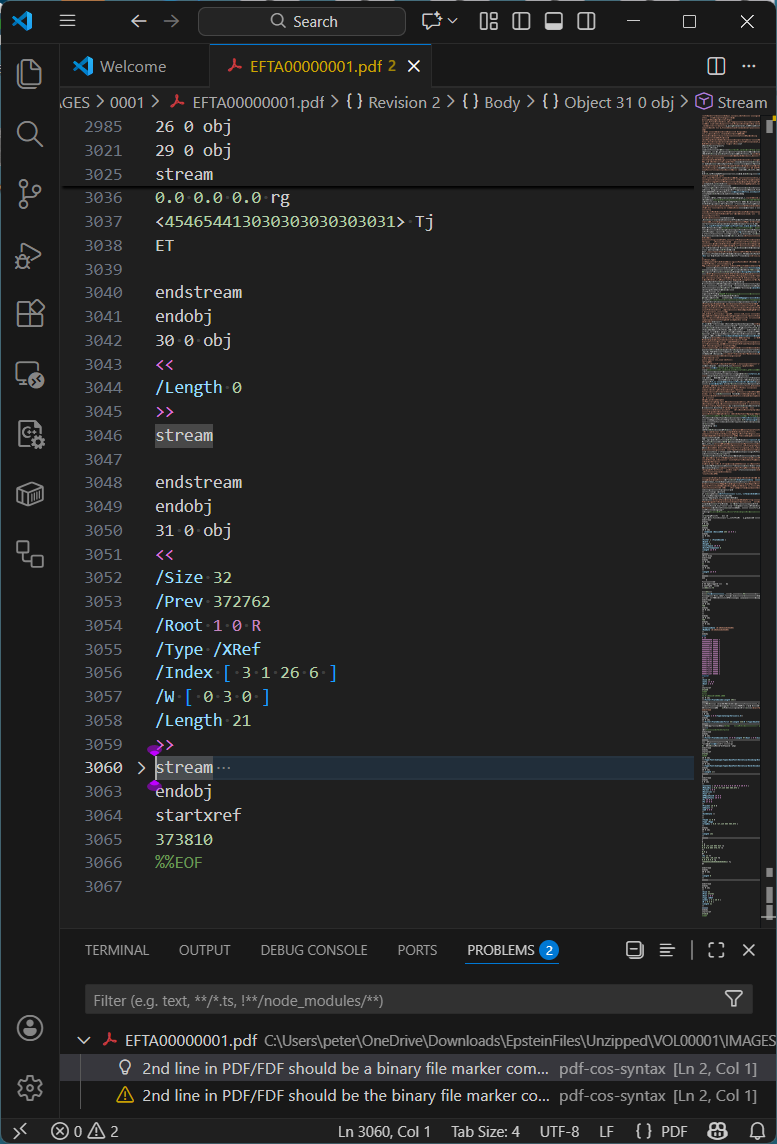Open the Customize Layout control

tap(489, 21)
